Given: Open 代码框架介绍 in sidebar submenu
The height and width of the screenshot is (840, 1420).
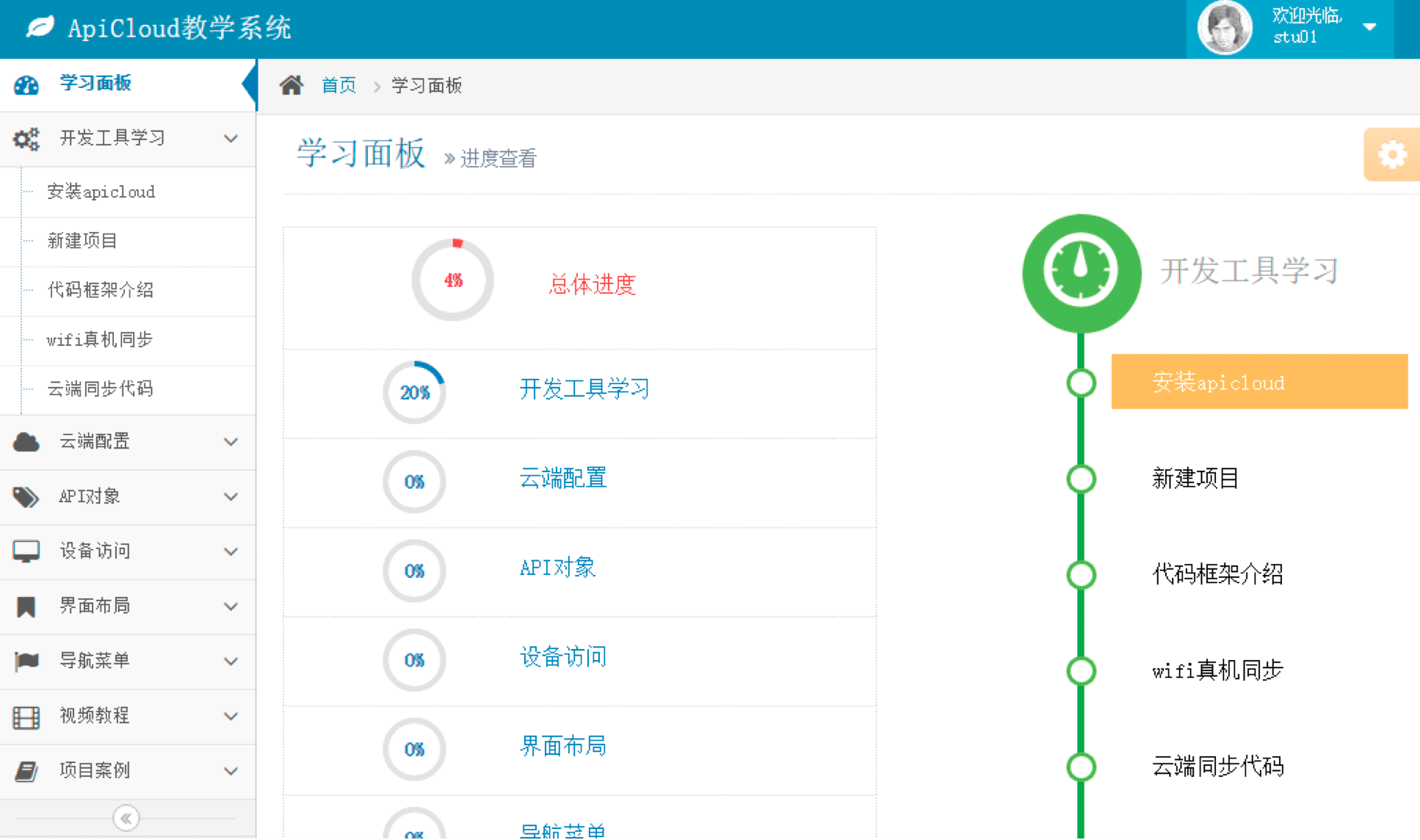Looking at the screenshot, I should (101, 290).
